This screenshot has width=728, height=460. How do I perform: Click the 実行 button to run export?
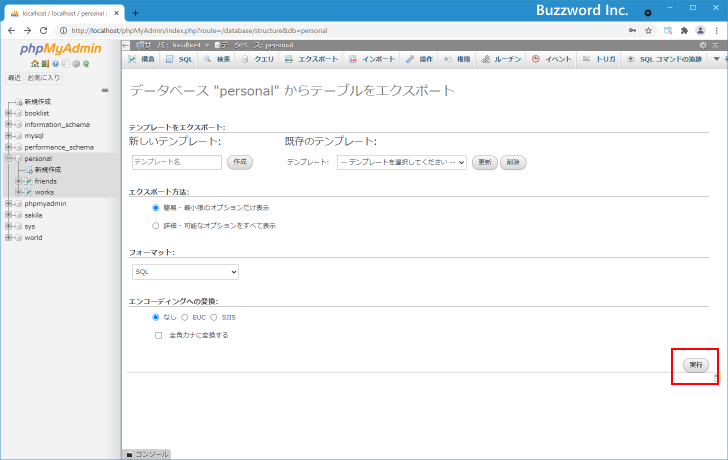tap(696, 365)
